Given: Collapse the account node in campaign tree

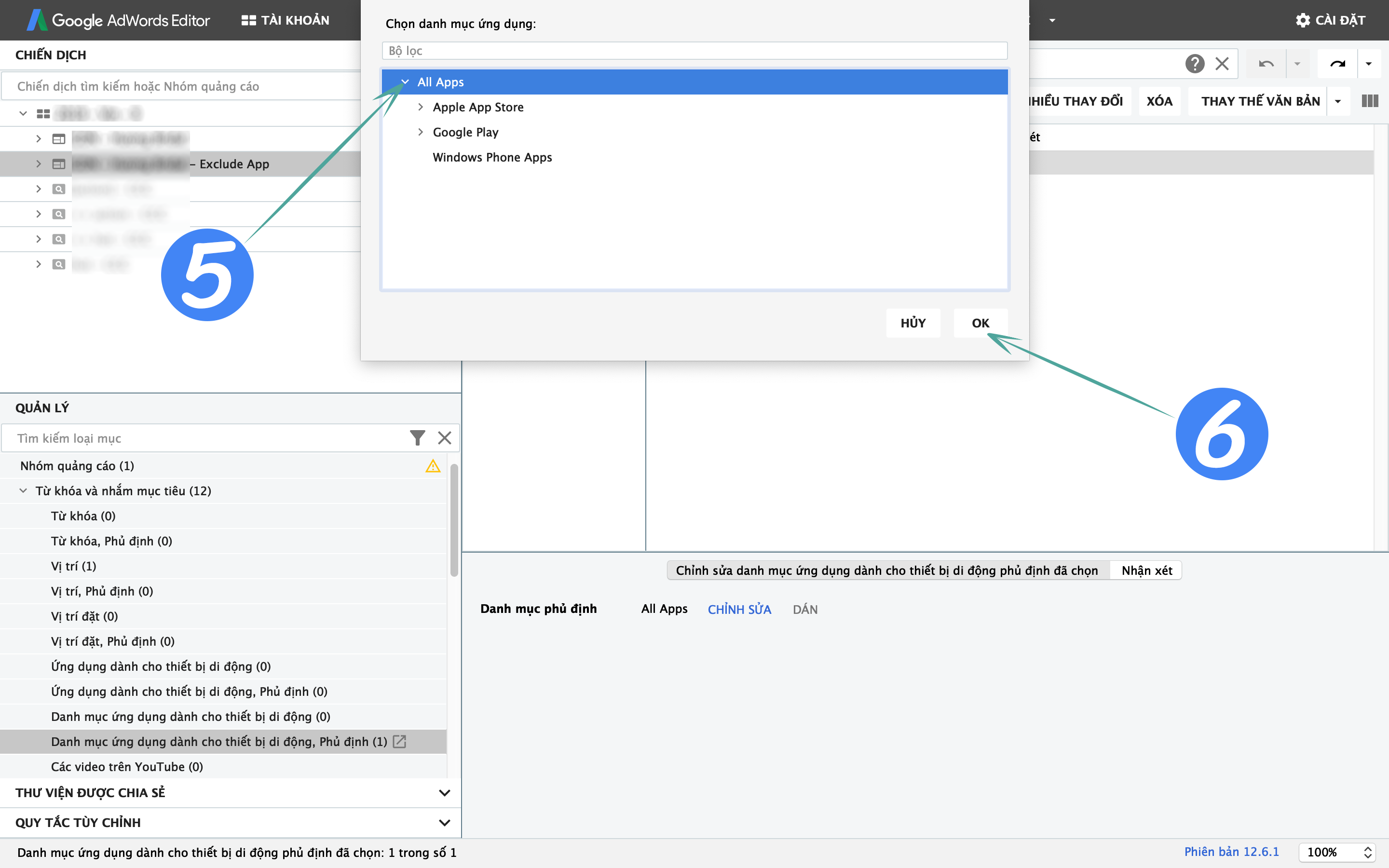Looking at the screenshot, I should click(x=23, y=114).
